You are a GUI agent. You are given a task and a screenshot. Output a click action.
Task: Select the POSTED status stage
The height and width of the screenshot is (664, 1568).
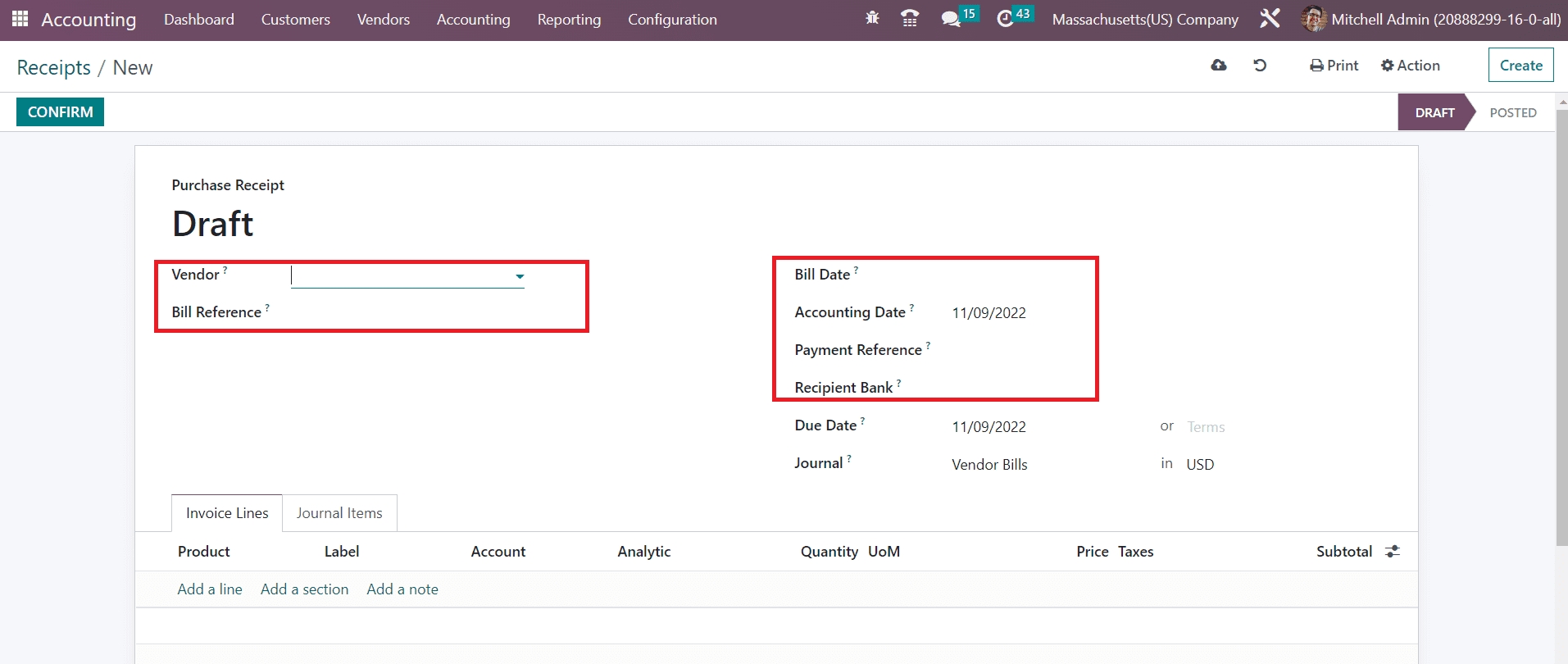click(1512, 113)
